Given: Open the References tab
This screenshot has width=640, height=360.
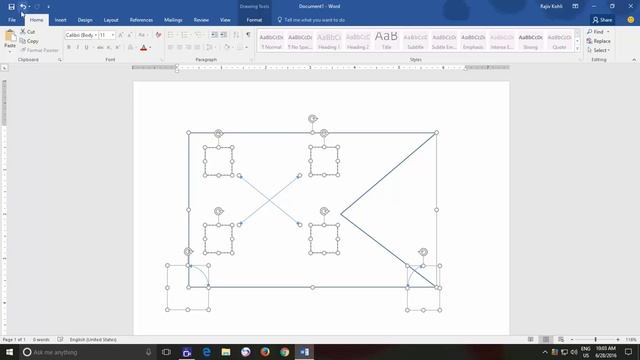Looking at the screenshot, I should pyautogui.click(x=141, y=20).
